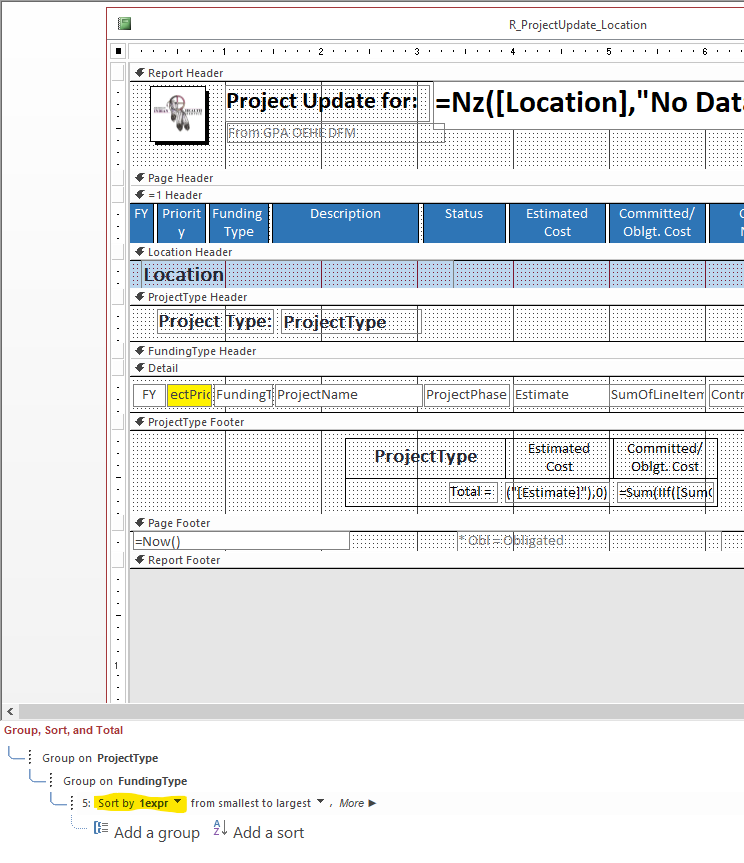The height and width of the screenshot is (863, 744).
Task: Select the ProjectName text box
Action: 348,395
